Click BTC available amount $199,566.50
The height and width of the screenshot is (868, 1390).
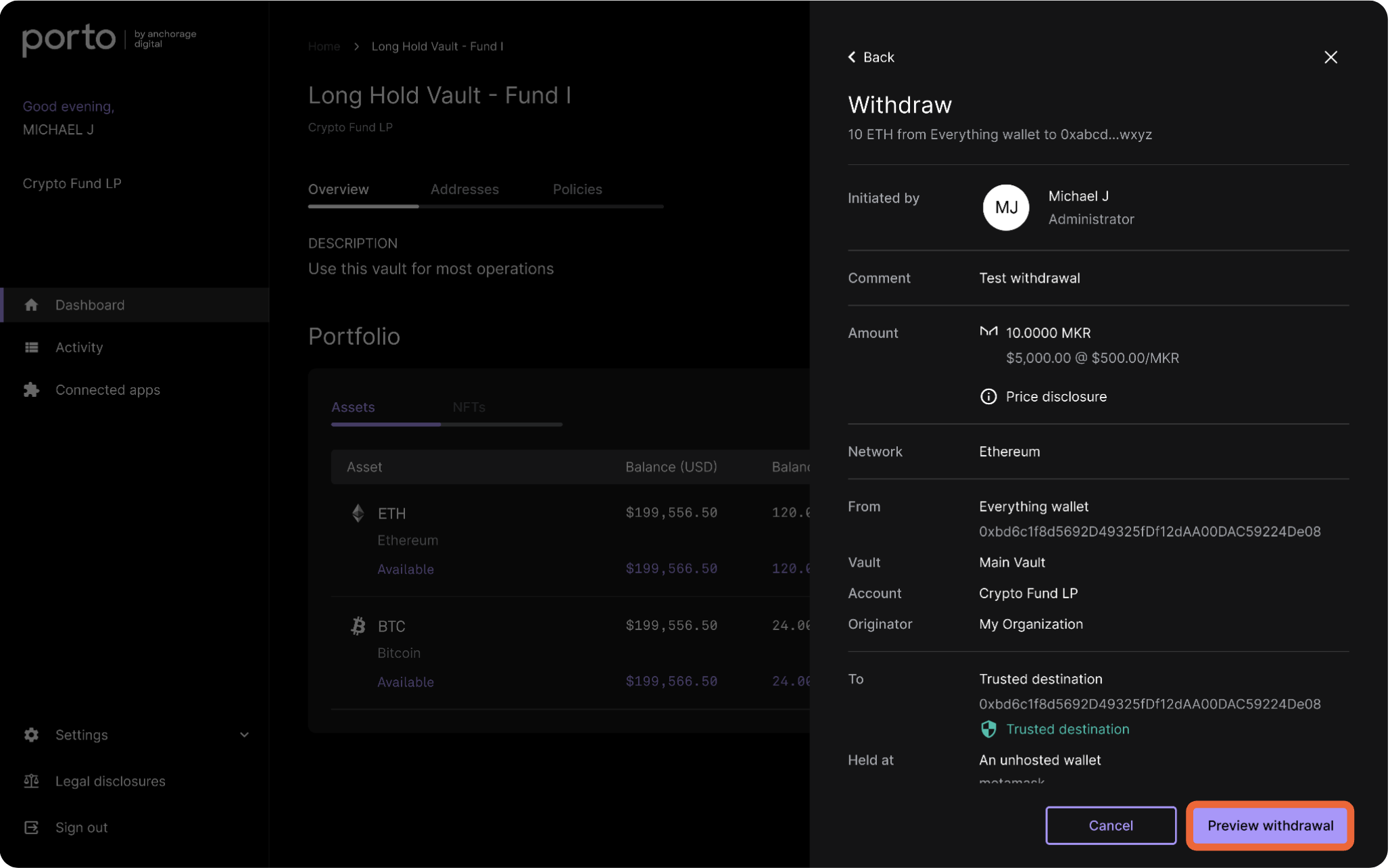[x=671, y=682]
